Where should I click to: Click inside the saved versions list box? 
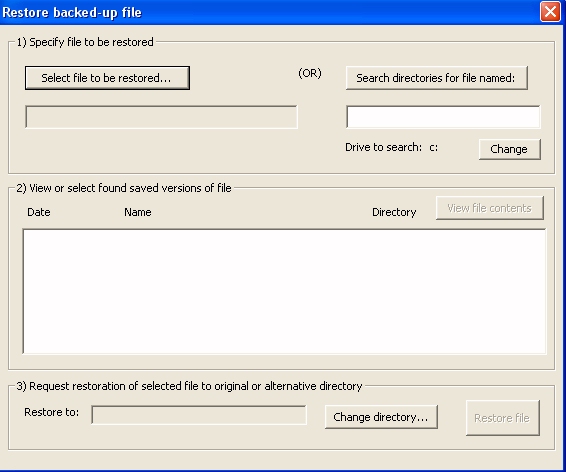coord(284,291)
